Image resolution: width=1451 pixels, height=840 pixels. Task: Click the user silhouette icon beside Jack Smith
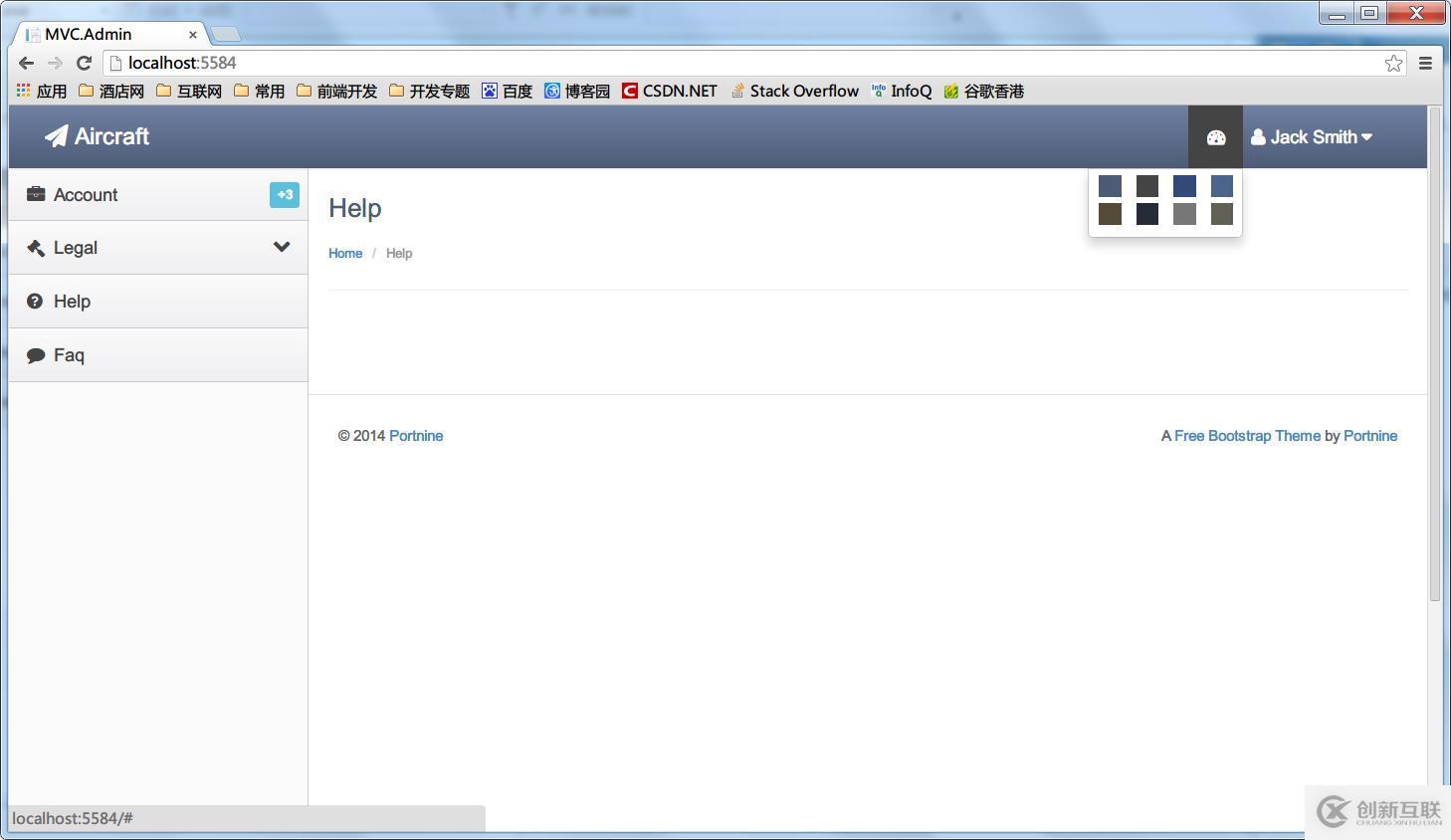pyautogui.click(x=1258, y=136)
